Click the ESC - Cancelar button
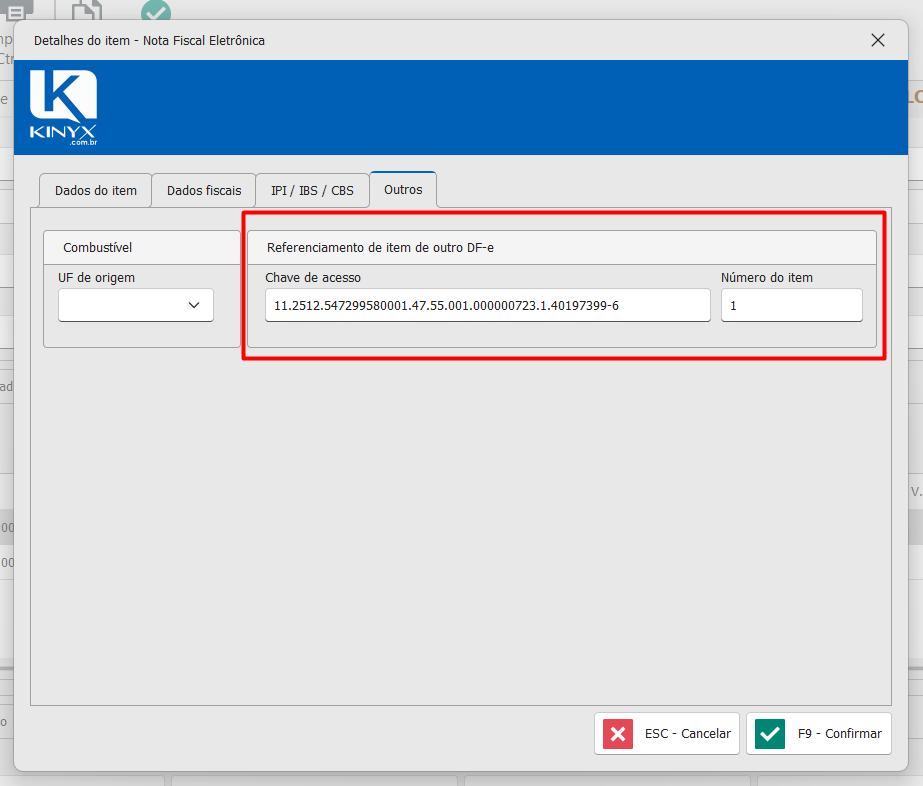 point(667,734)
